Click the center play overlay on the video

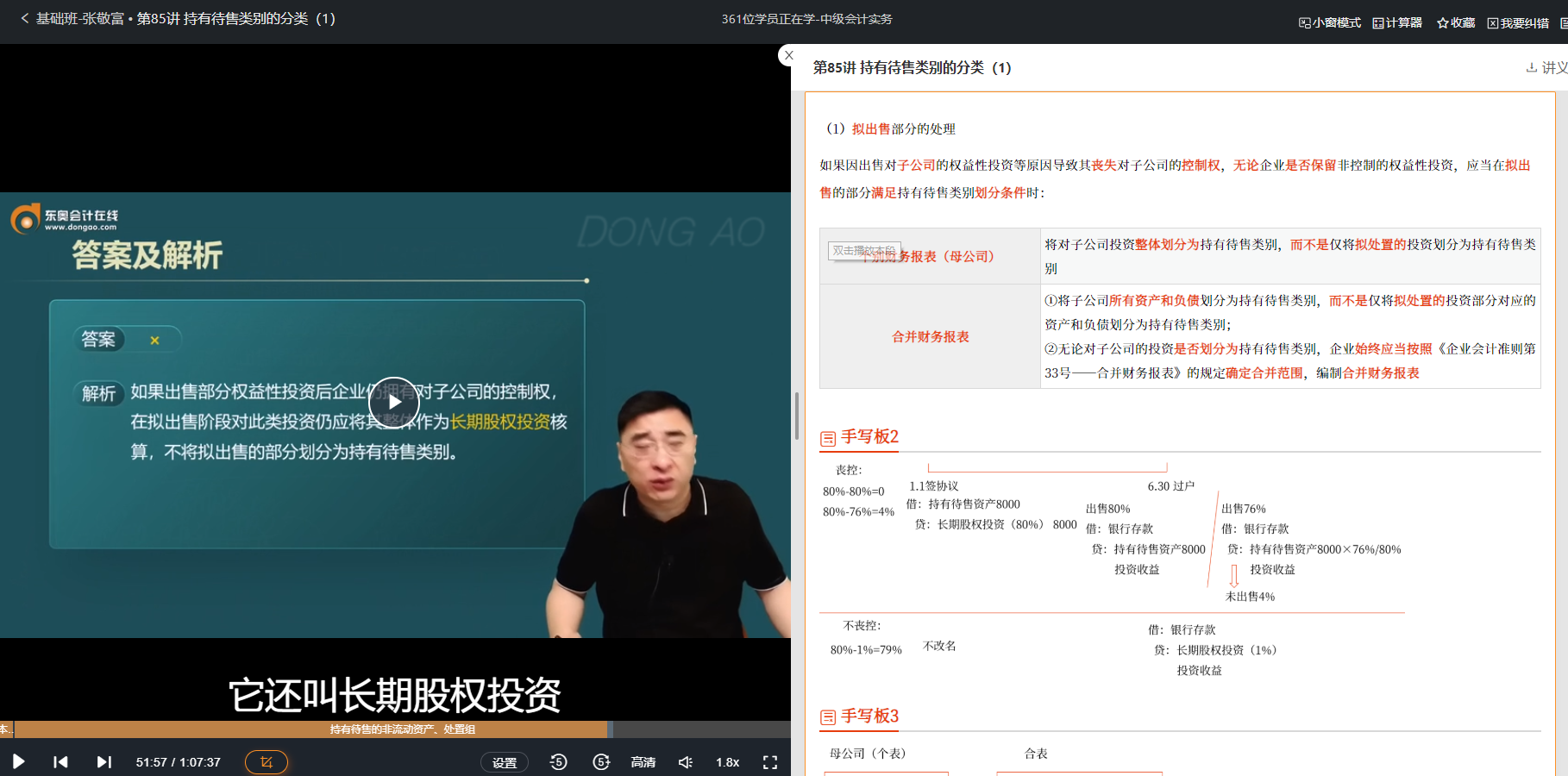click(395, 402)
